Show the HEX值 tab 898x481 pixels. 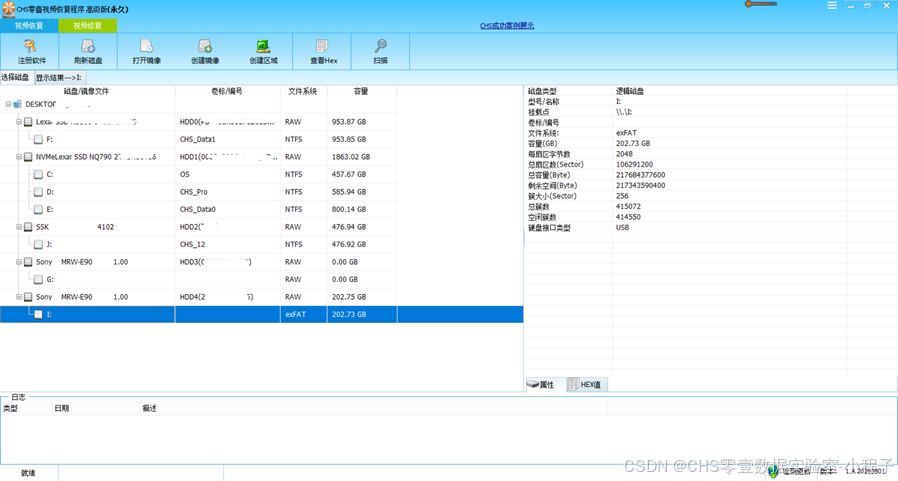pos(588,385)
